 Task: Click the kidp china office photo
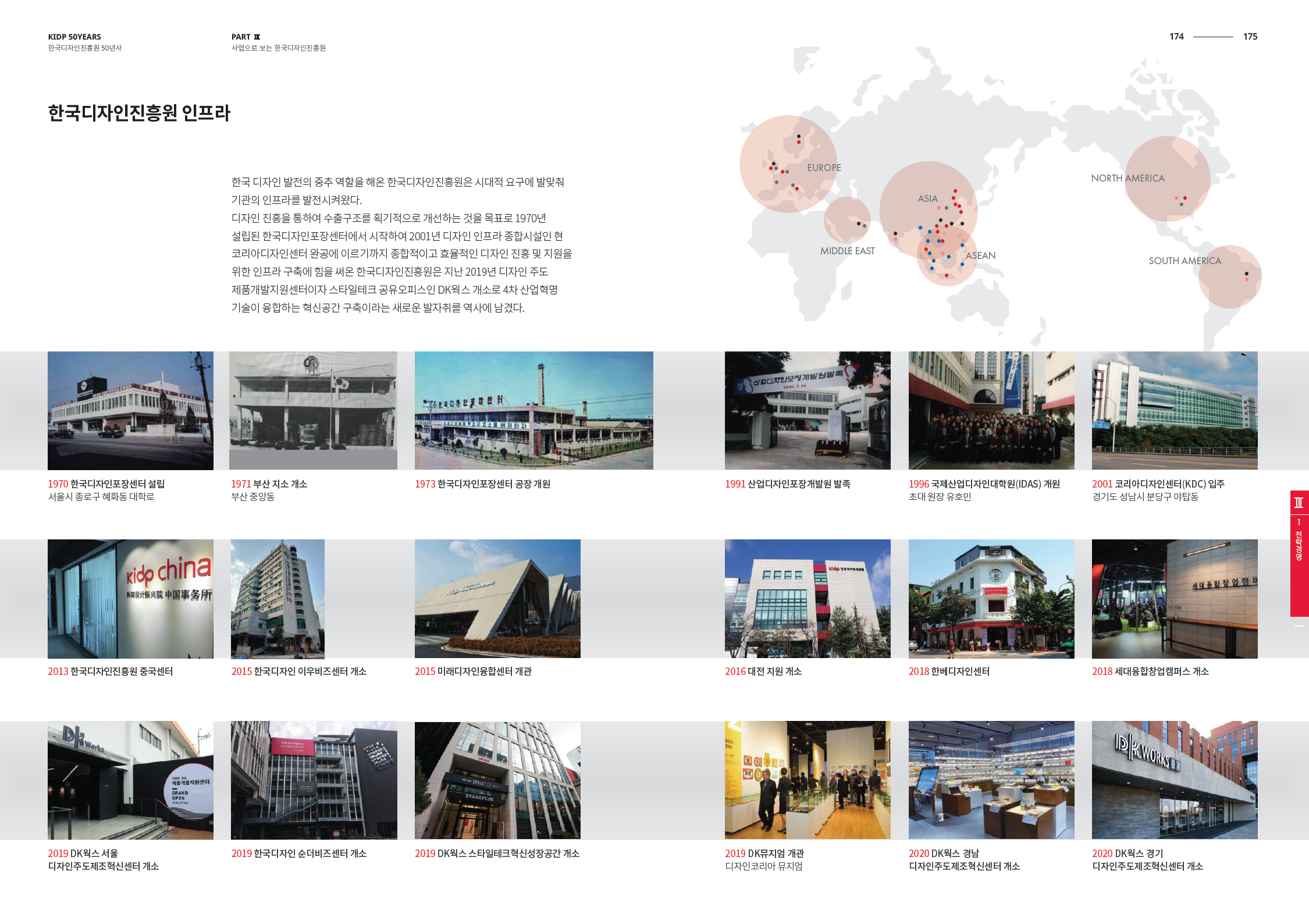(x=130, y=599)
